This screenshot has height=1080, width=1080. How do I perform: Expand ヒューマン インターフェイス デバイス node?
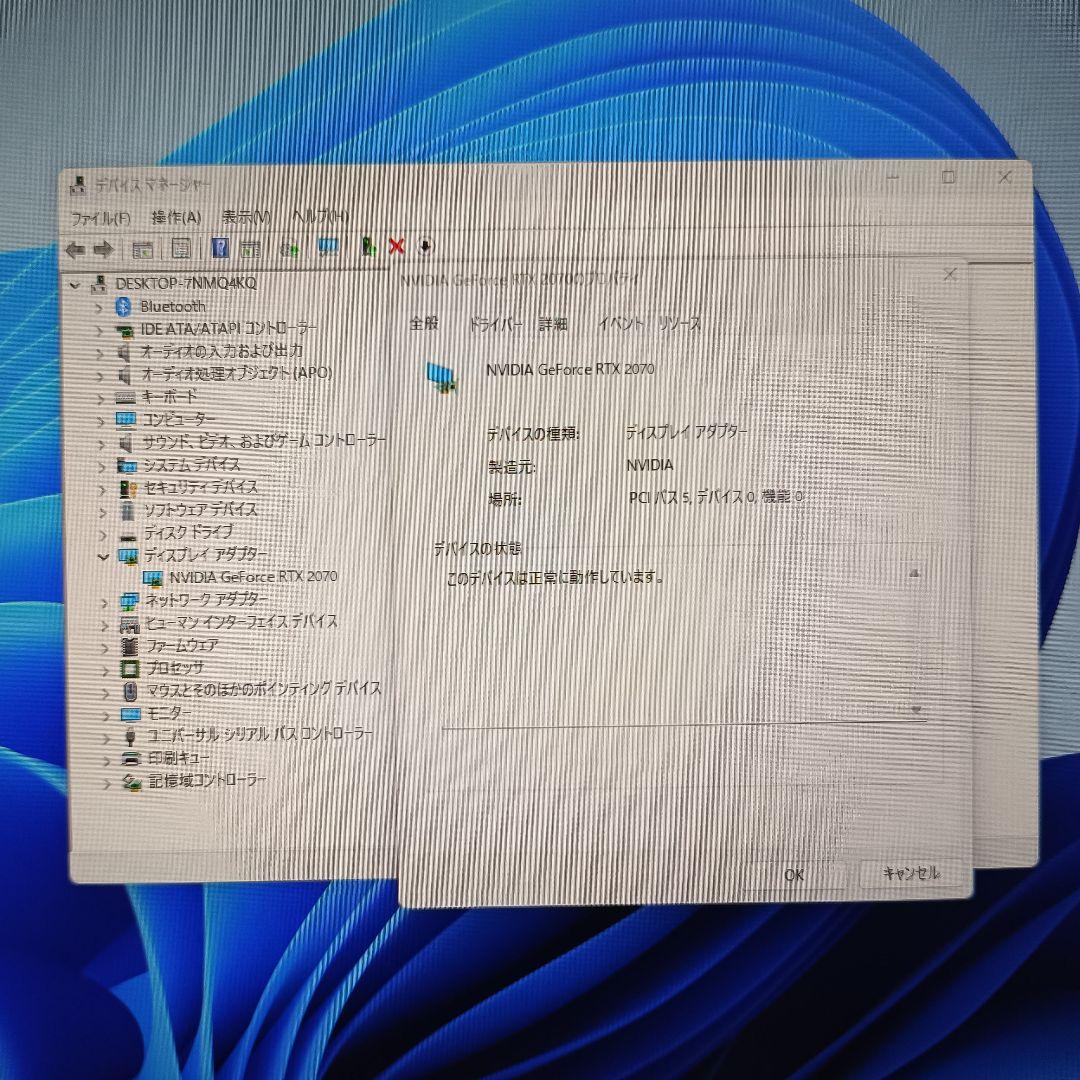pyautogui.click(x=105, y=625)
